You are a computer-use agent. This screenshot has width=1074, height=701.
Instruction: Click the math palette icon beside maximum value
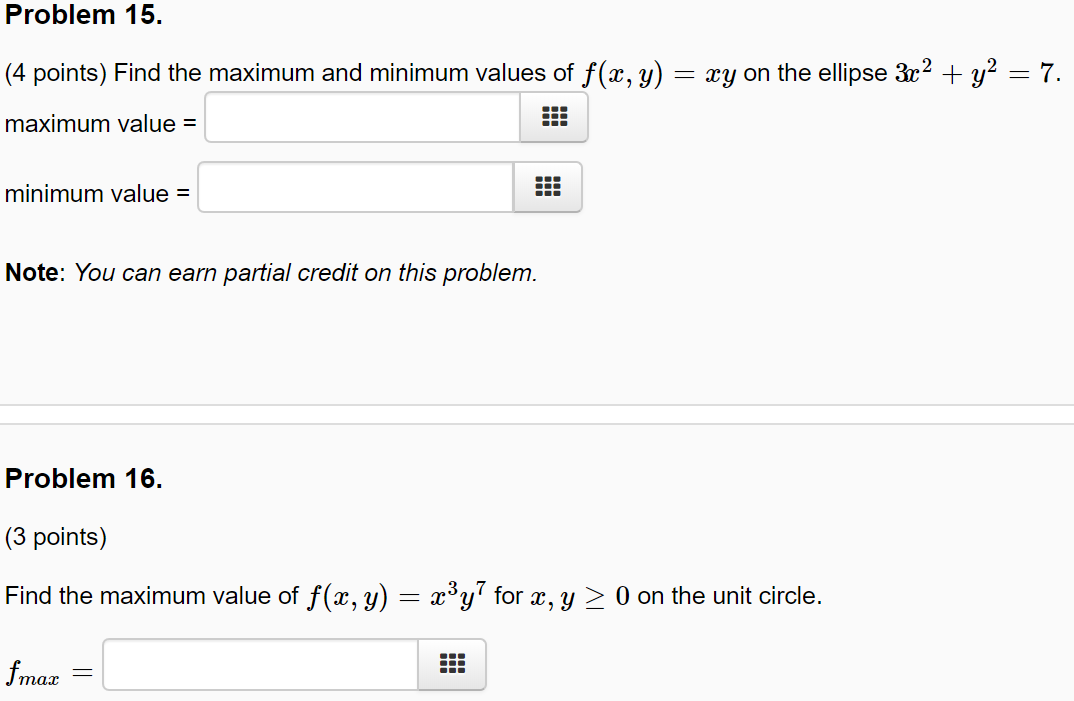point(553,117)
